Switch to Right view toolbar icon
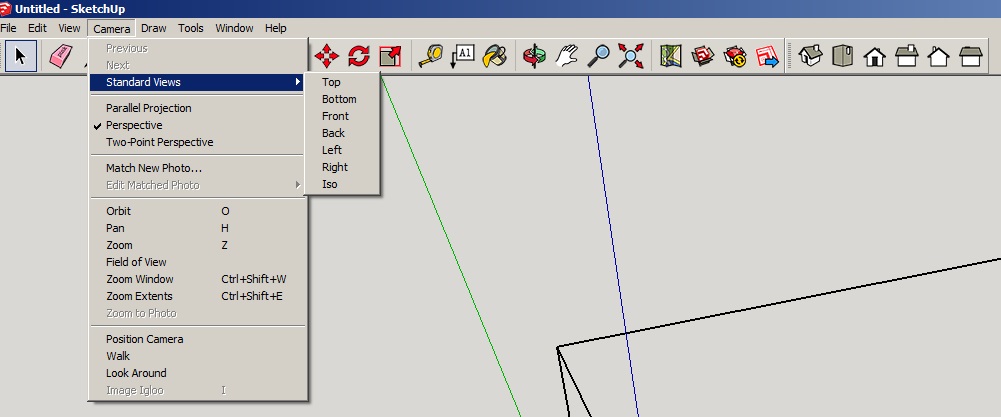The width and height of the screenshot is (1001, 417). pos(907,56)
